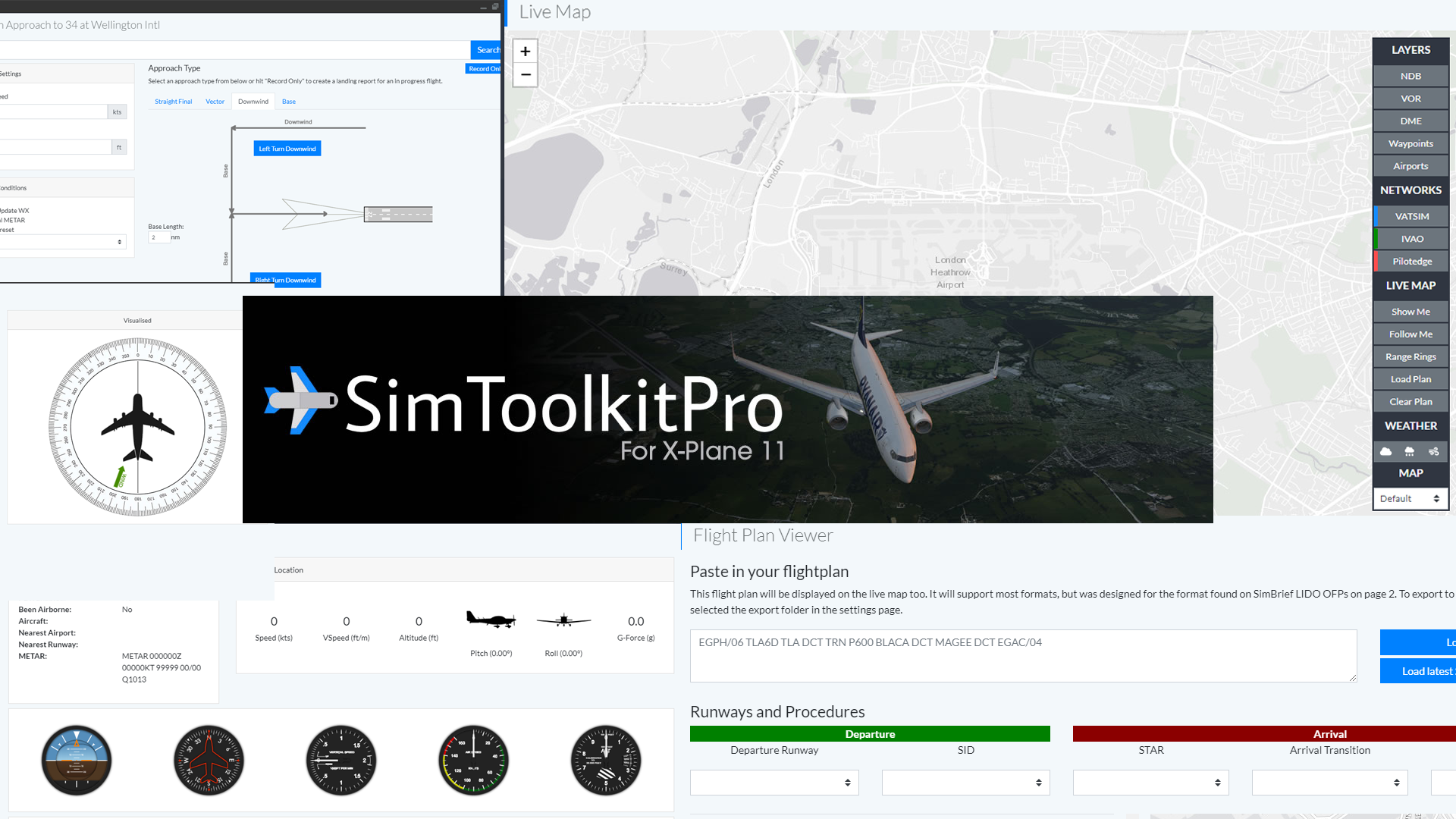
Task: Switch to the Vector approach tab
Action: (x=215, y=101)
